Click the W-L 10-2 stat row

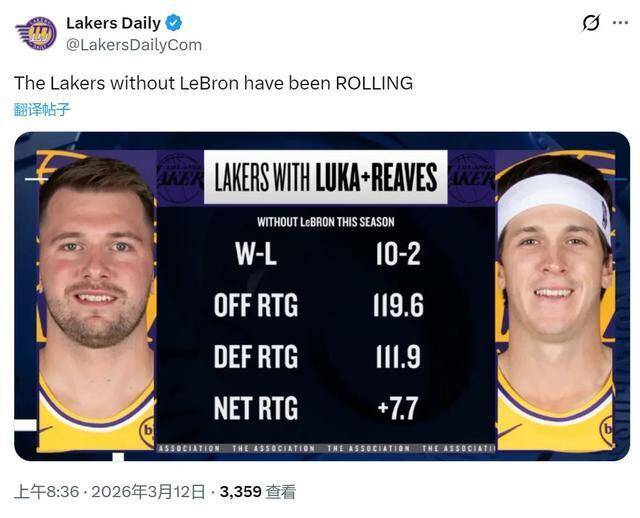[x=325, y=254]
